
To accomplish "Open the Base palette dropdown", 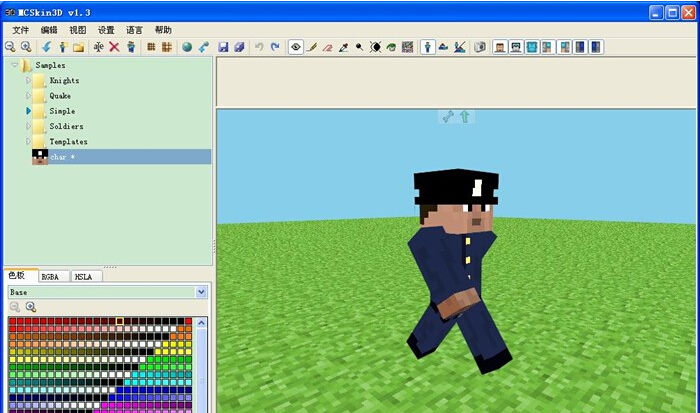I will point(202,292).
